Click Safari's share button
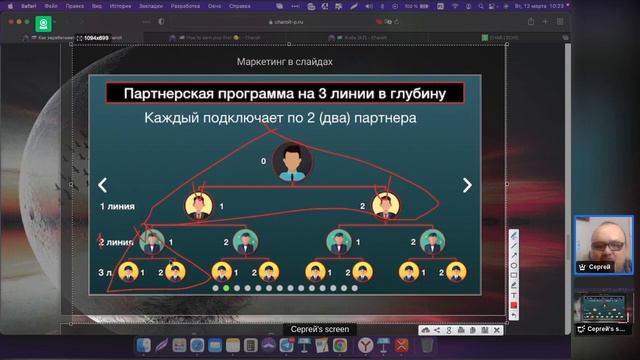 coord(531,22)
